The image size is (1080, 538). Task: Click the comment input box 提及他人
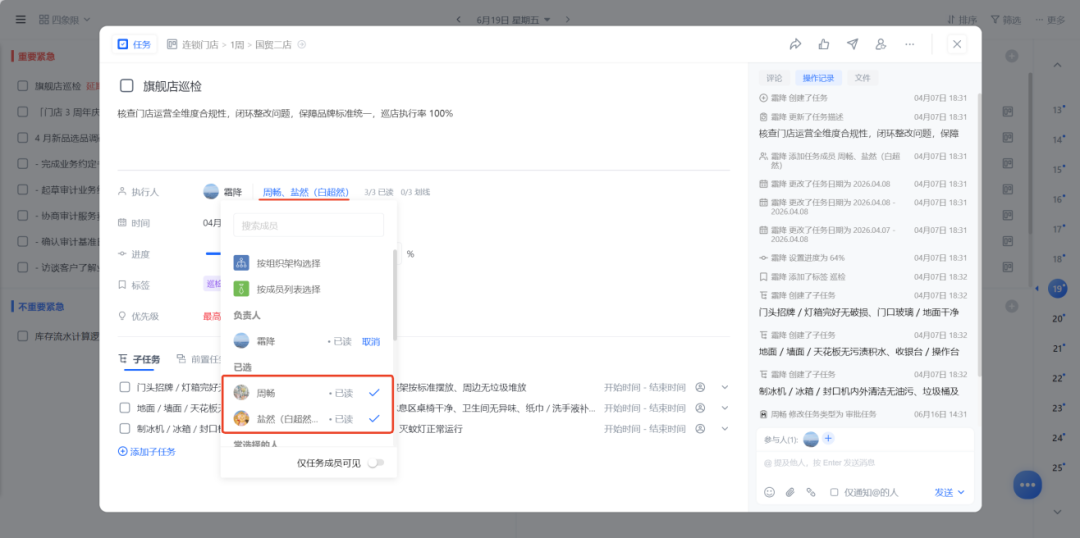point(864,463)
